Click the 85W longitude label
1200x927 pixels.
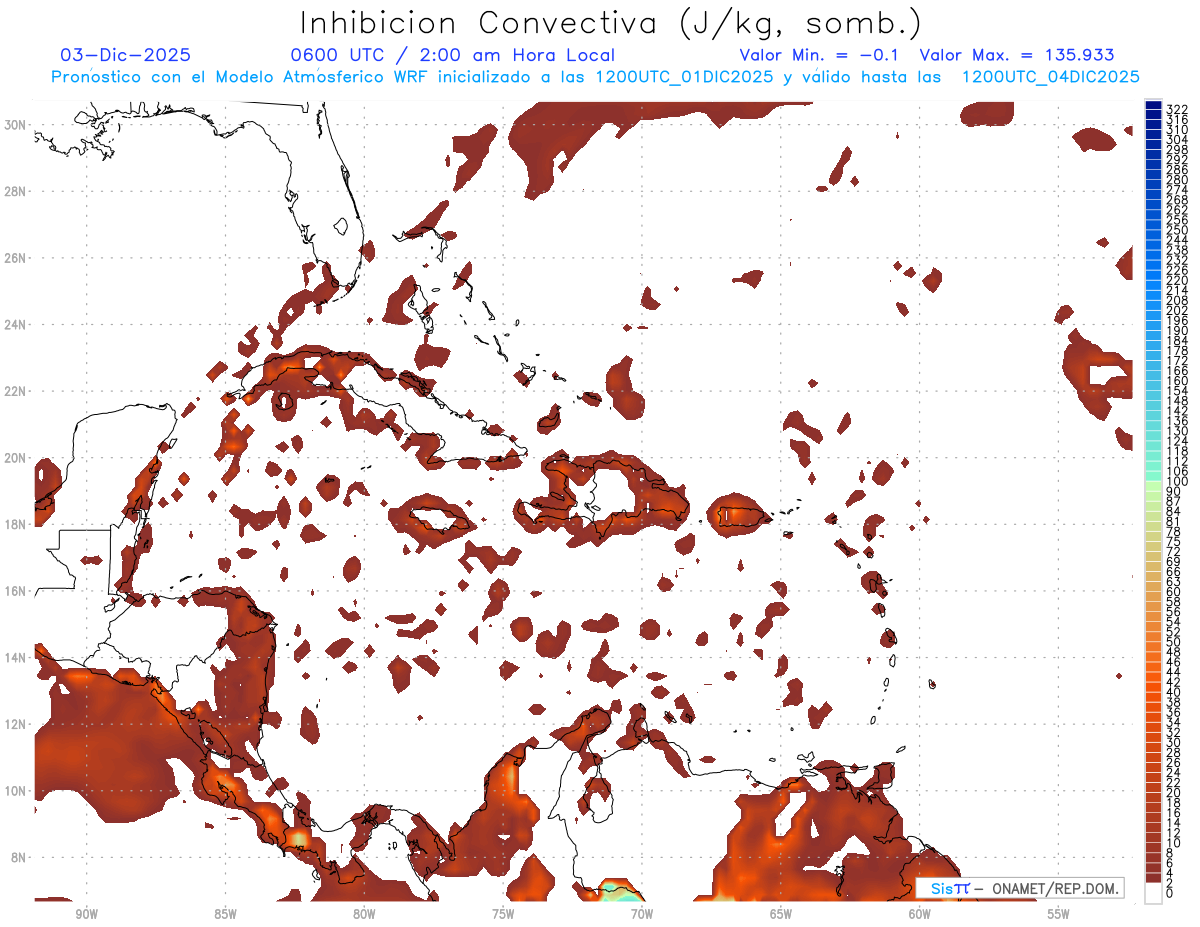(225, 914)
